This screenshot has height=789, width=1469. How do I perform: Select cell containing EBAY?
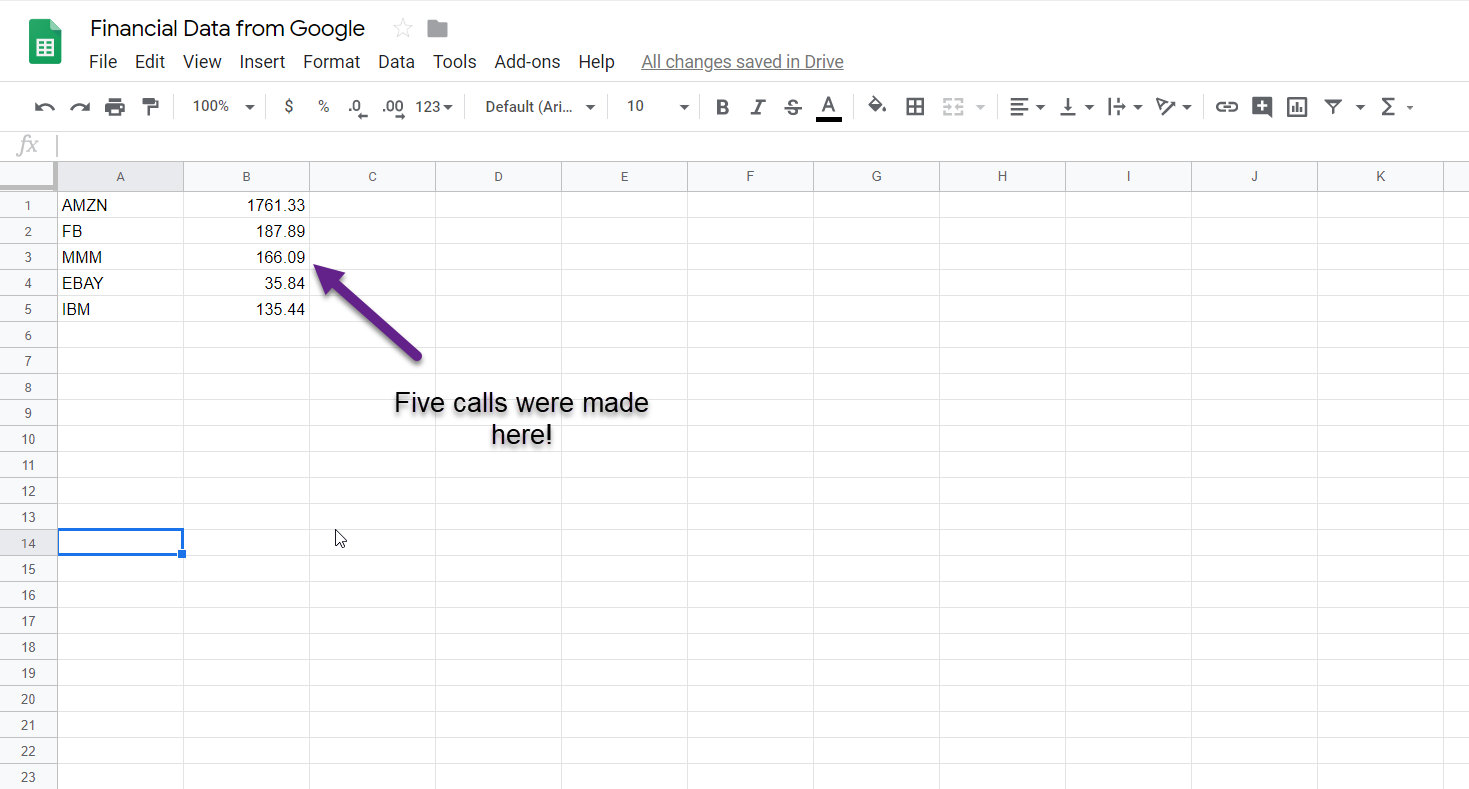pyautogui.click(x=121, y=283)
